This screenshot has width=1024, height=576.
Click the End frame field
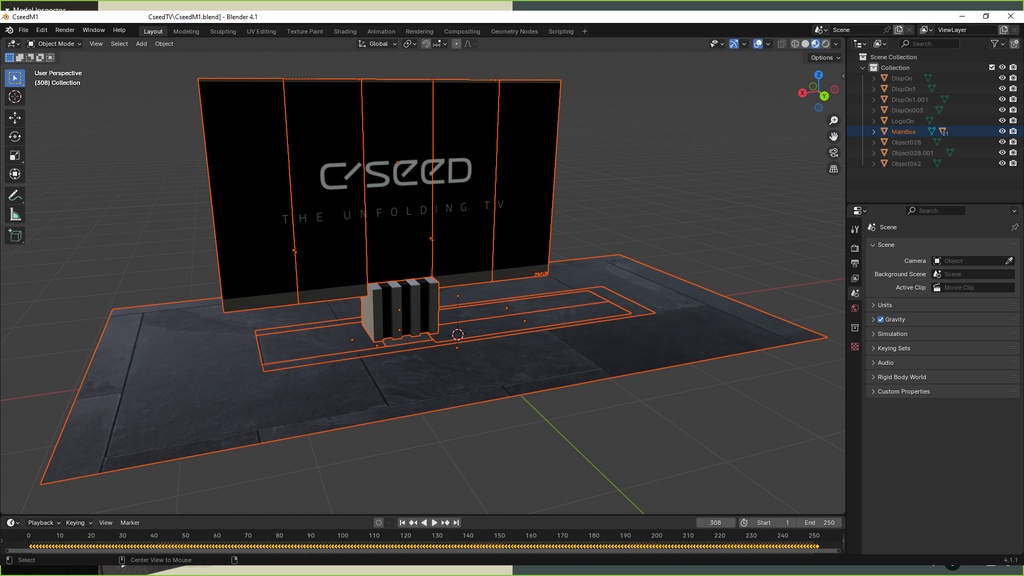[x=822, y=523]
